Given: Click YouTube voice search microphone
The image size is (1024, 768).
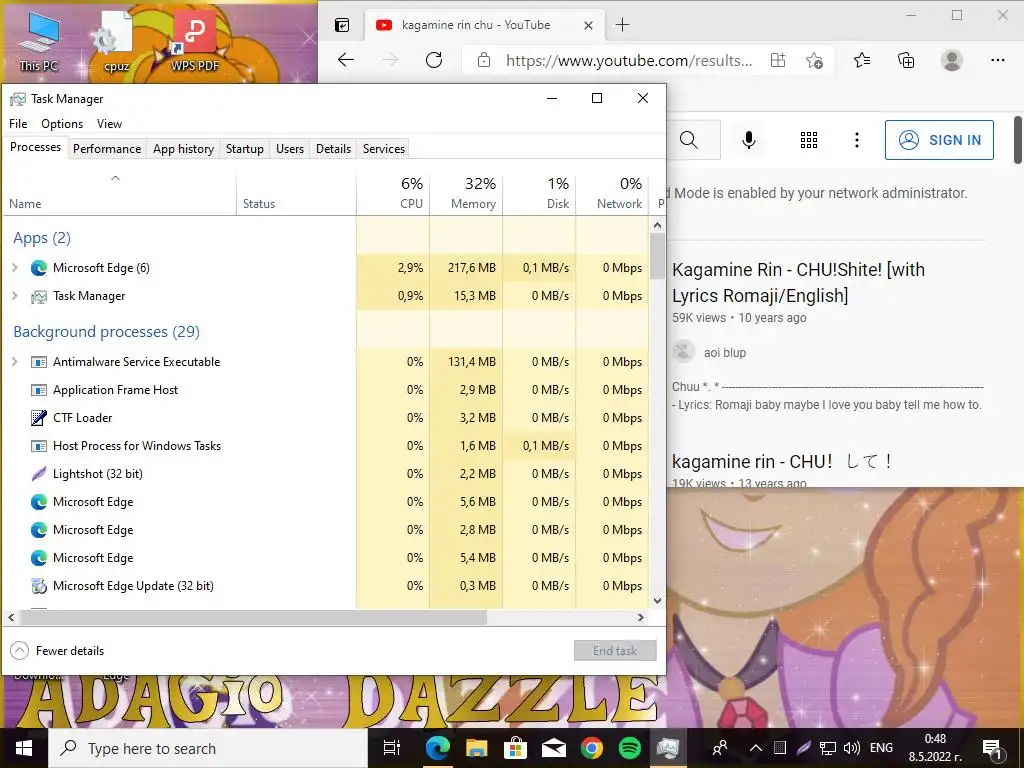Looking at the screenshot, I should tap(749, 140).
